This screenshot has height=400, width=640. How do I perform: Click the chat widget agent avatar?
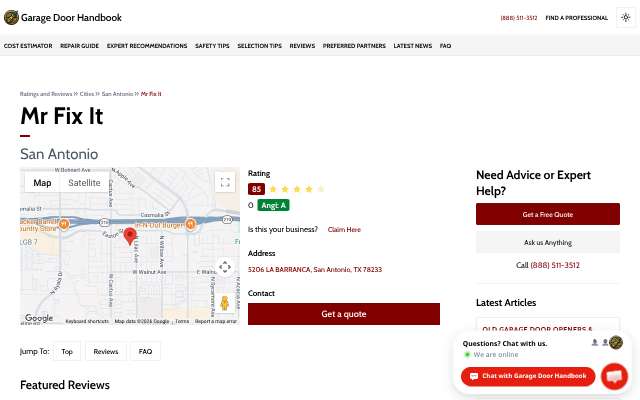point(616,342)
